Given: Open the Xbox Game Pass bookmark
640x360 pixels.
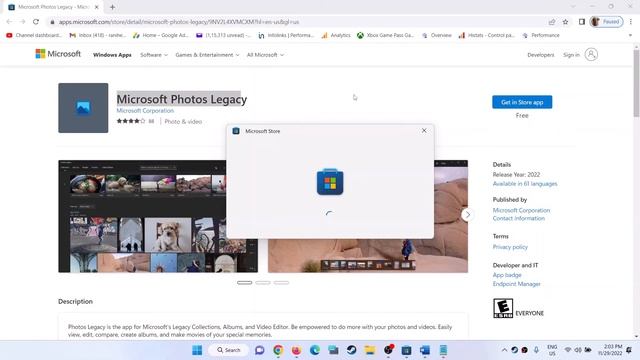Looking at the screenshot, I should [x=385, y=36].
